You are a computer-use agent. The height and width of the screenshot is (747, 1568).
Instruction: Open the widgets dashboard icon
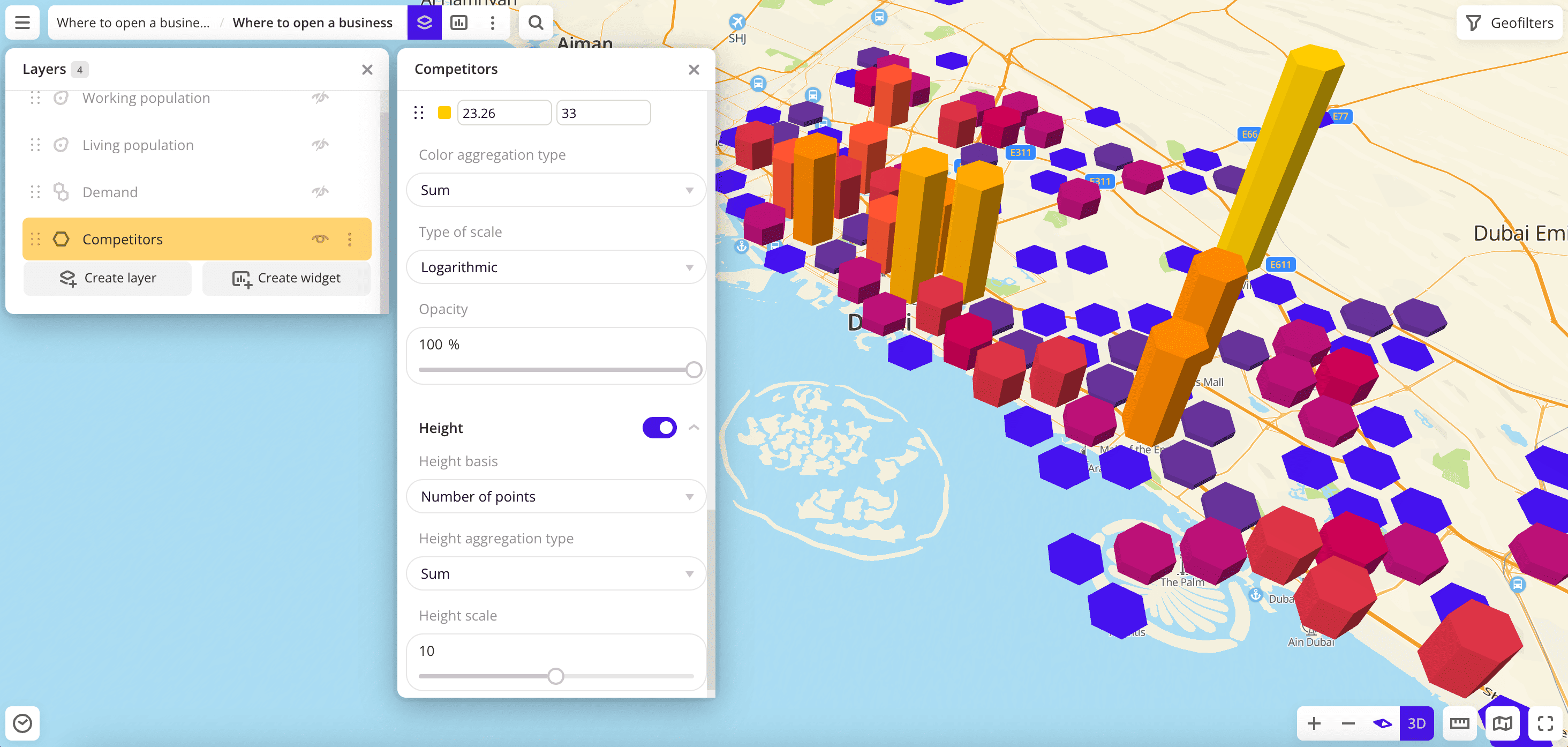(x=458, y=23)
